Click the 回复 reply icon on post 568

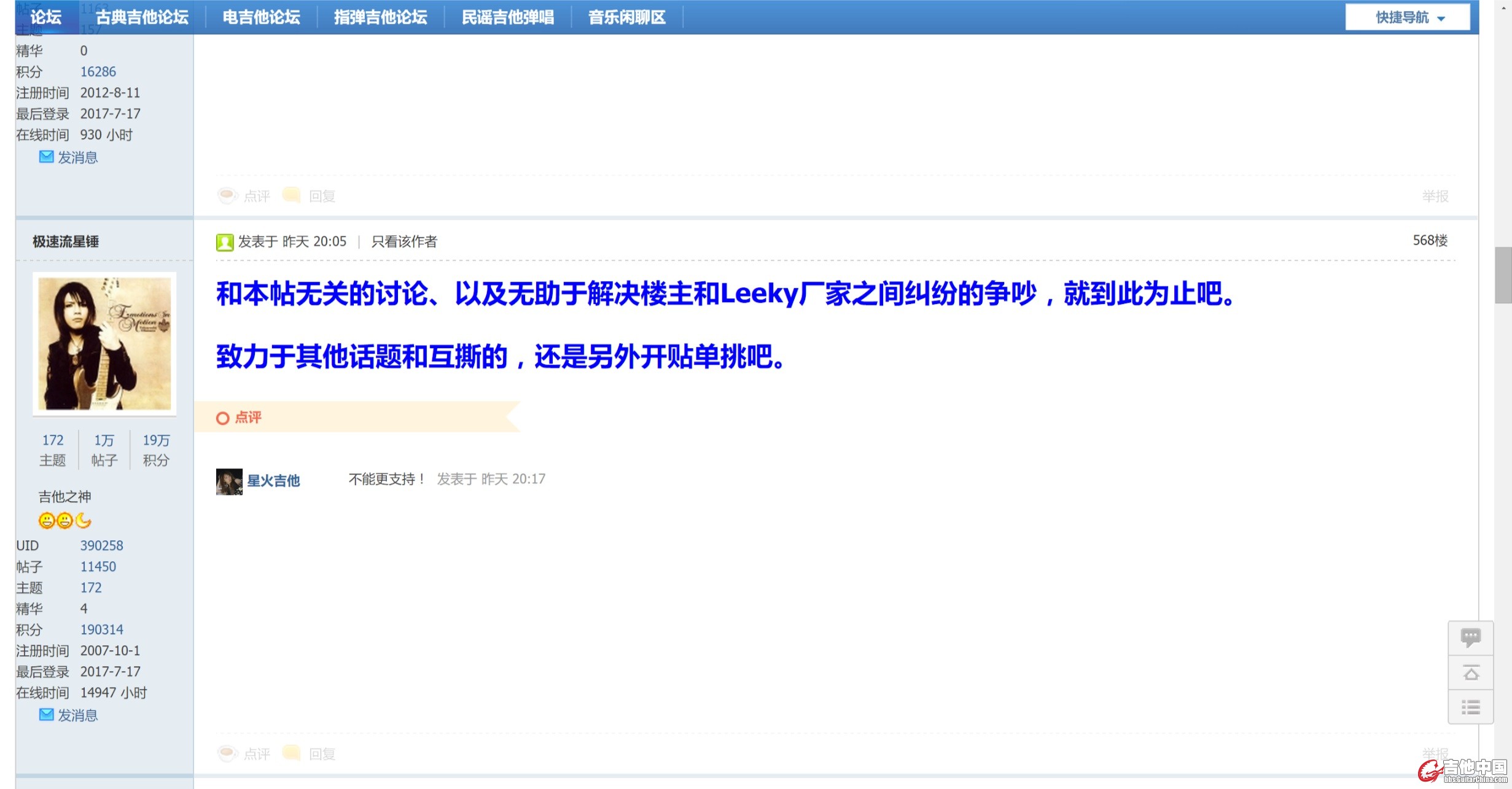click(292, 753)
